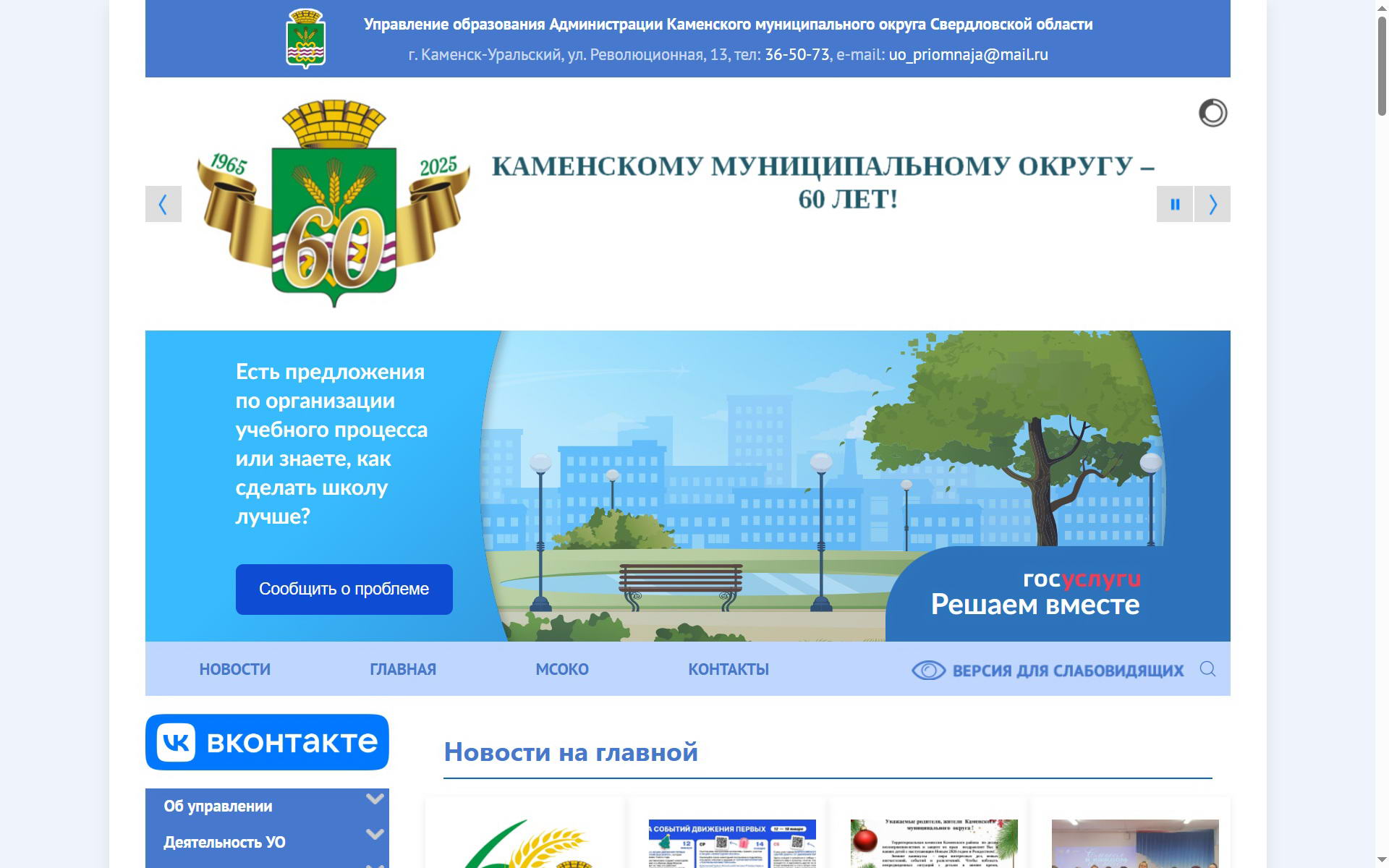The height and width of the screenshot is (868, 1389).
Task: Go to the Контакты page
Action: pyautogui.click(x=728, y=670)
